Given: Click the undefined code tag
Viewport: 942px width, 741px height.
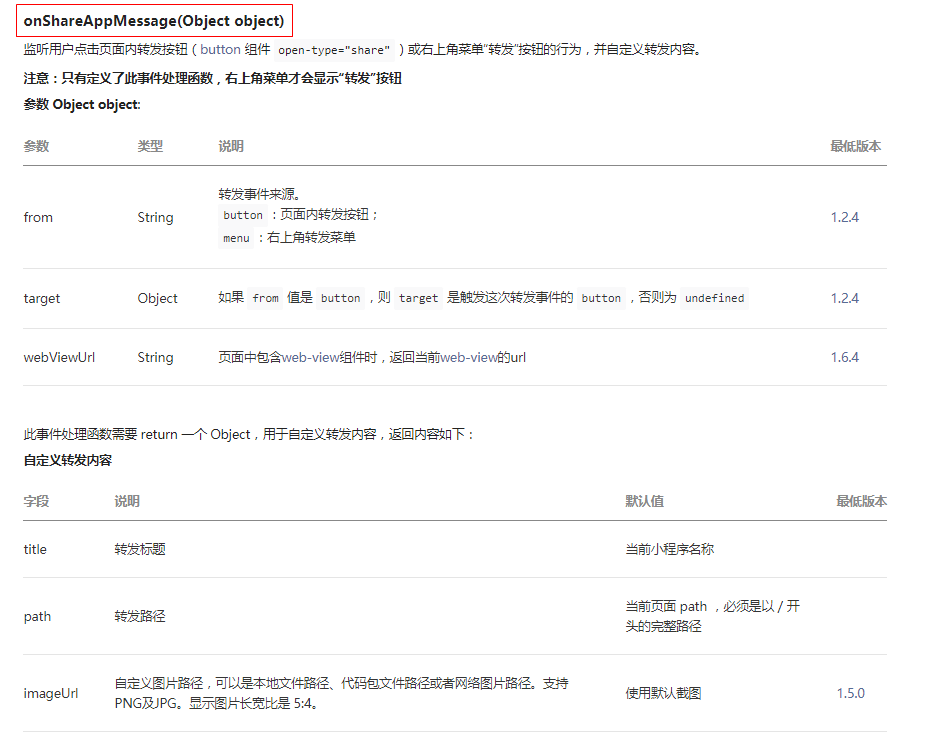Looking at the screenshot, I should [714, 298].
